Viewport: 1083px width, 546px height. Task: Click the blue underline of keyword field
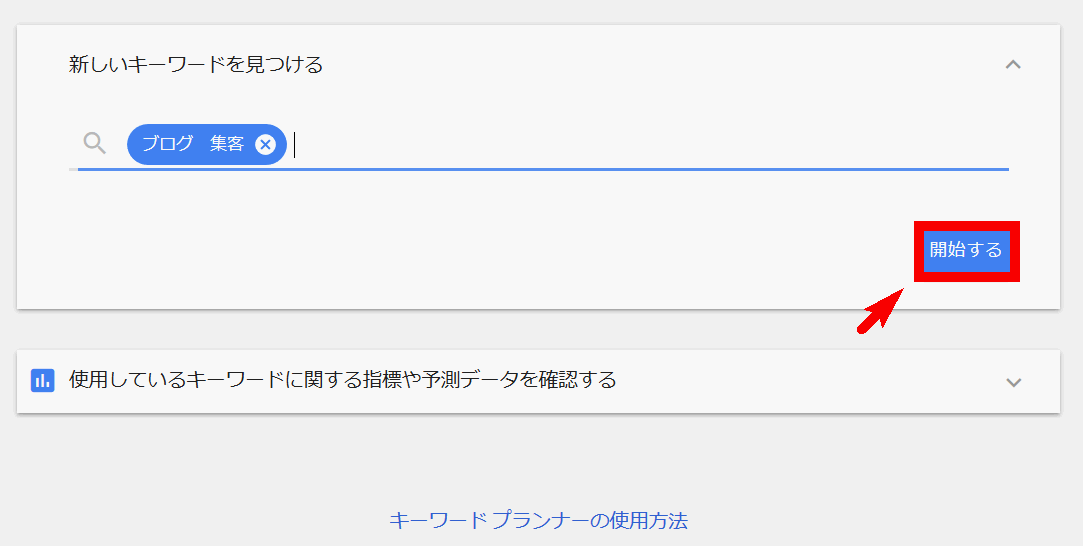pos(543,169)
